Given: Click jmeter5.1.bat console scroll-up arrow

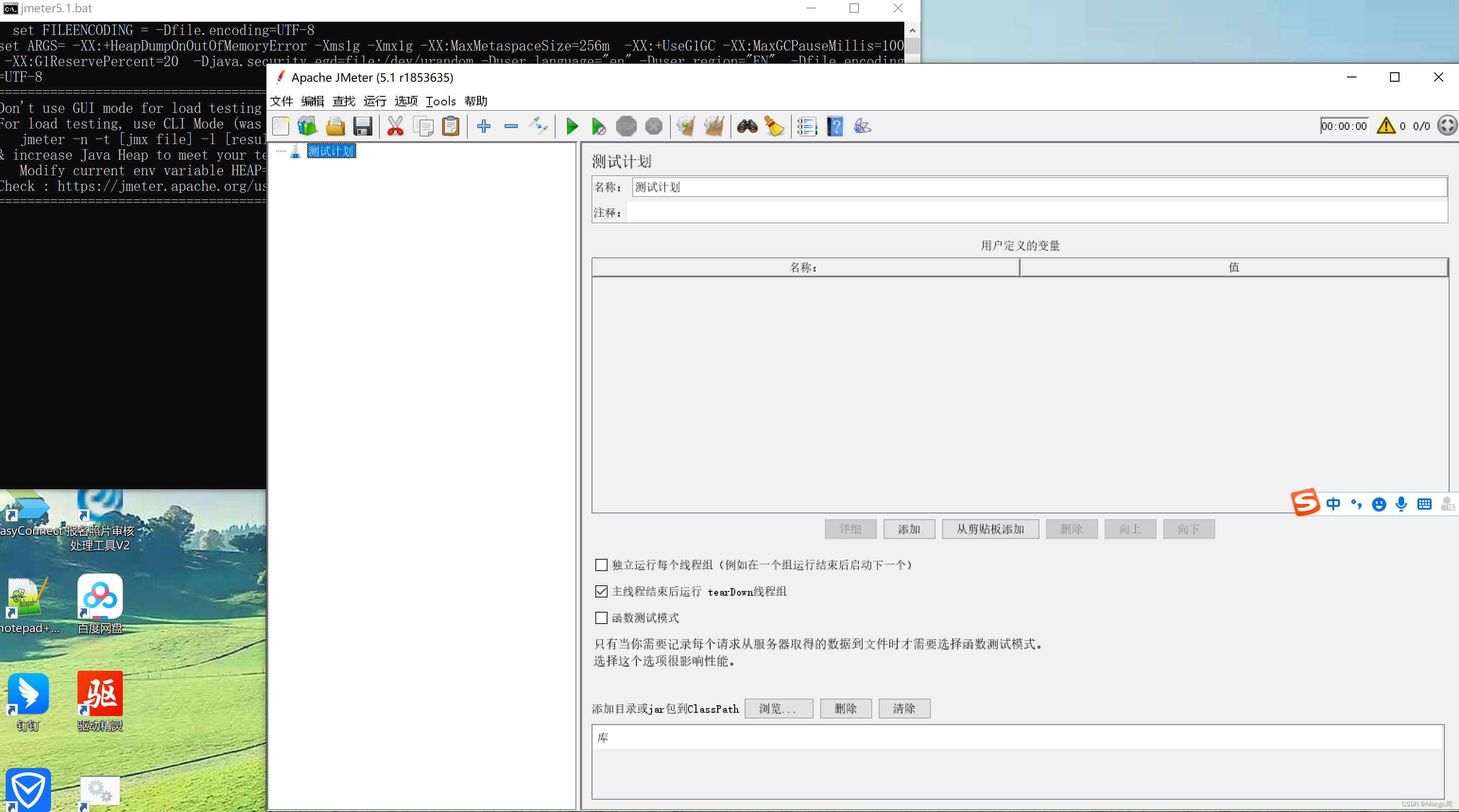Looking at the screenshot, I should click(x=912, y=31).
